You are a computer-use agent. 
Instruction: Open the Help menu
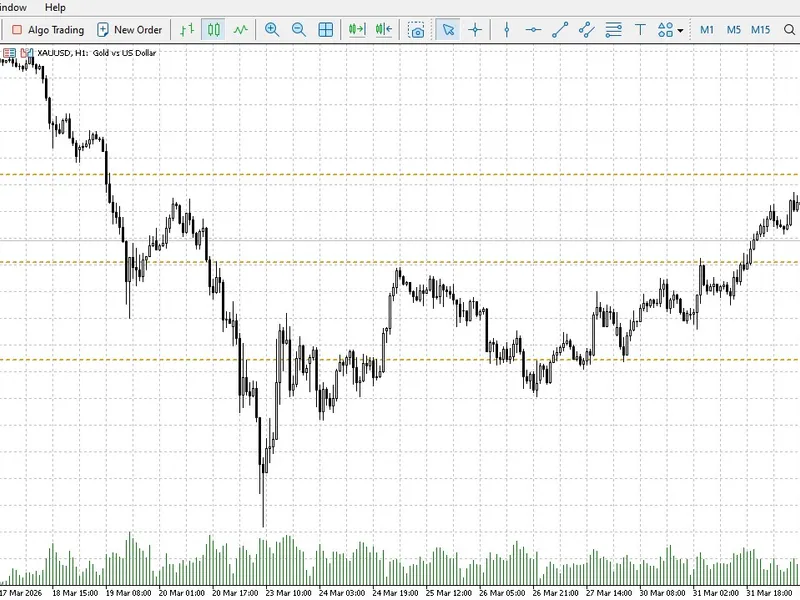coord(55,8)
